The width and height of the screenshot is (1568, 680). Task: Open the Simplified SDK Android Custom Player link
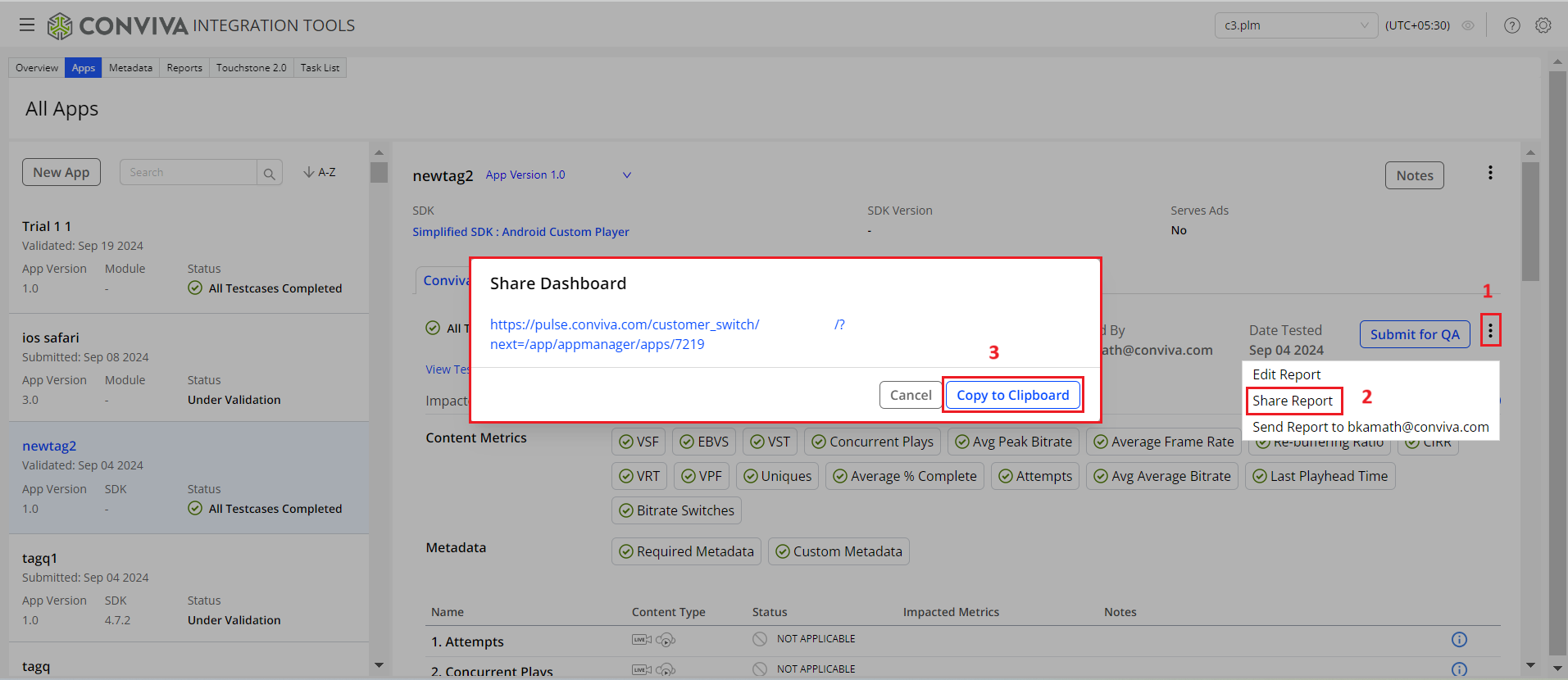tap(520, 232)
